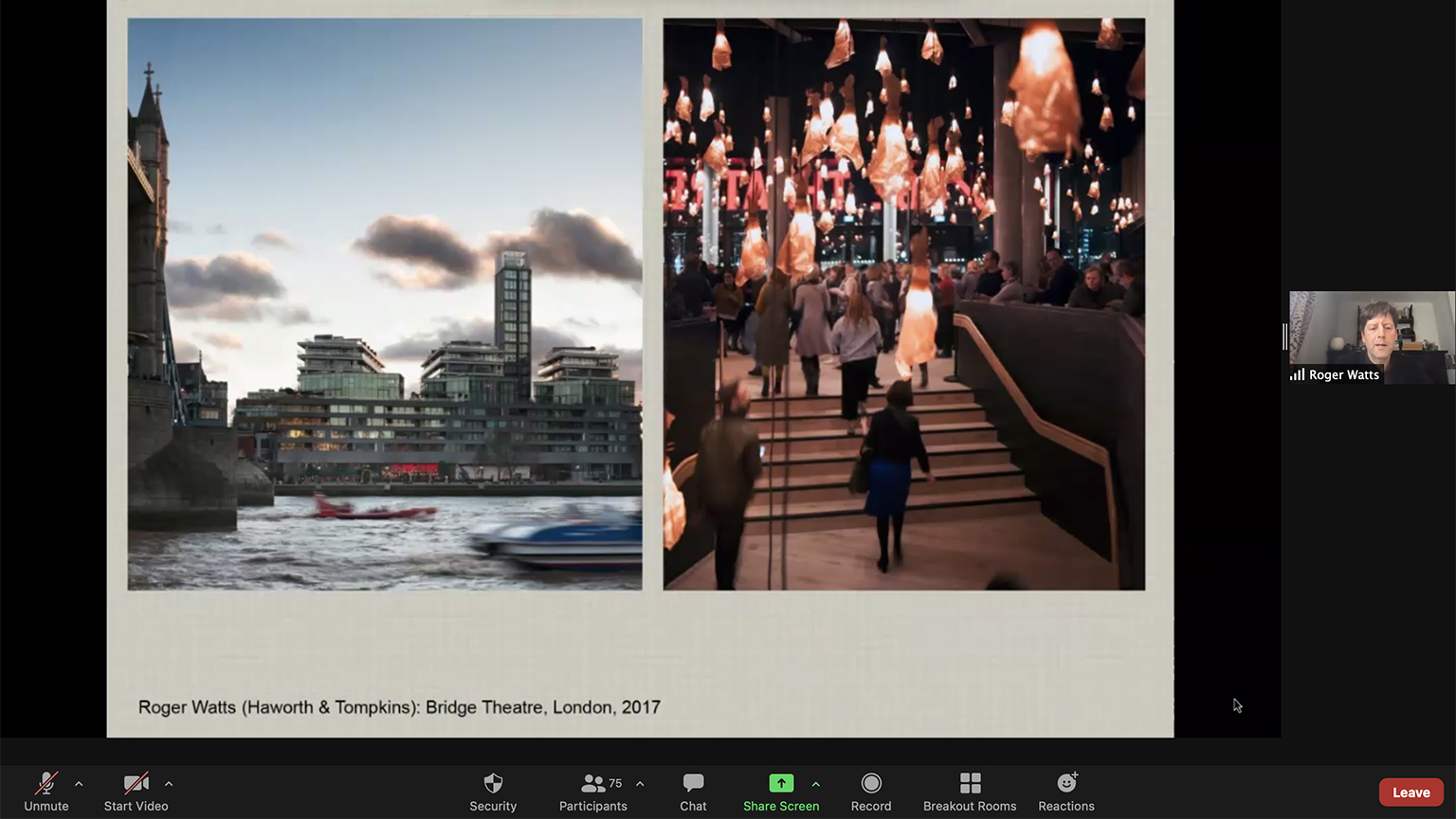Viewport: 1456px width, 819px height.
Task: Select Roger Watts video thumbnail
Action: click(1371, 332)
